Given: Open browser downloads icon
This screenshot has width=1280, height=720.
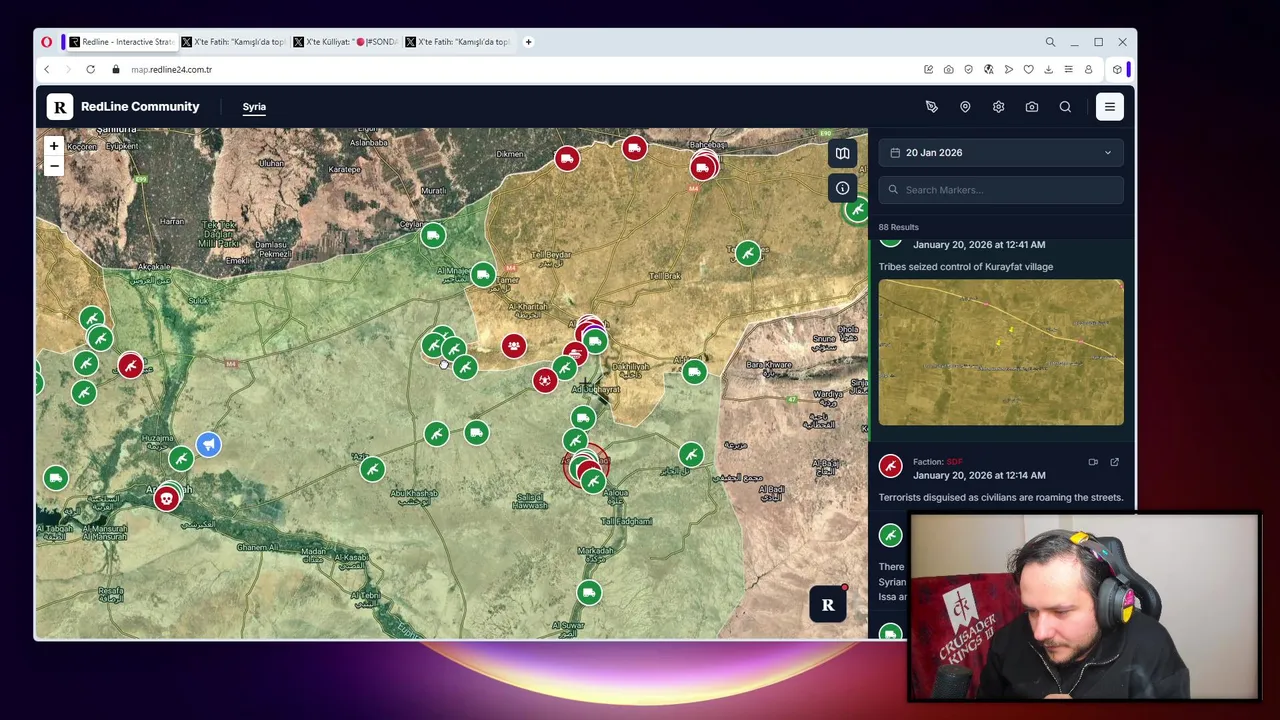Looking at the screenshot, I should 1048,70.
